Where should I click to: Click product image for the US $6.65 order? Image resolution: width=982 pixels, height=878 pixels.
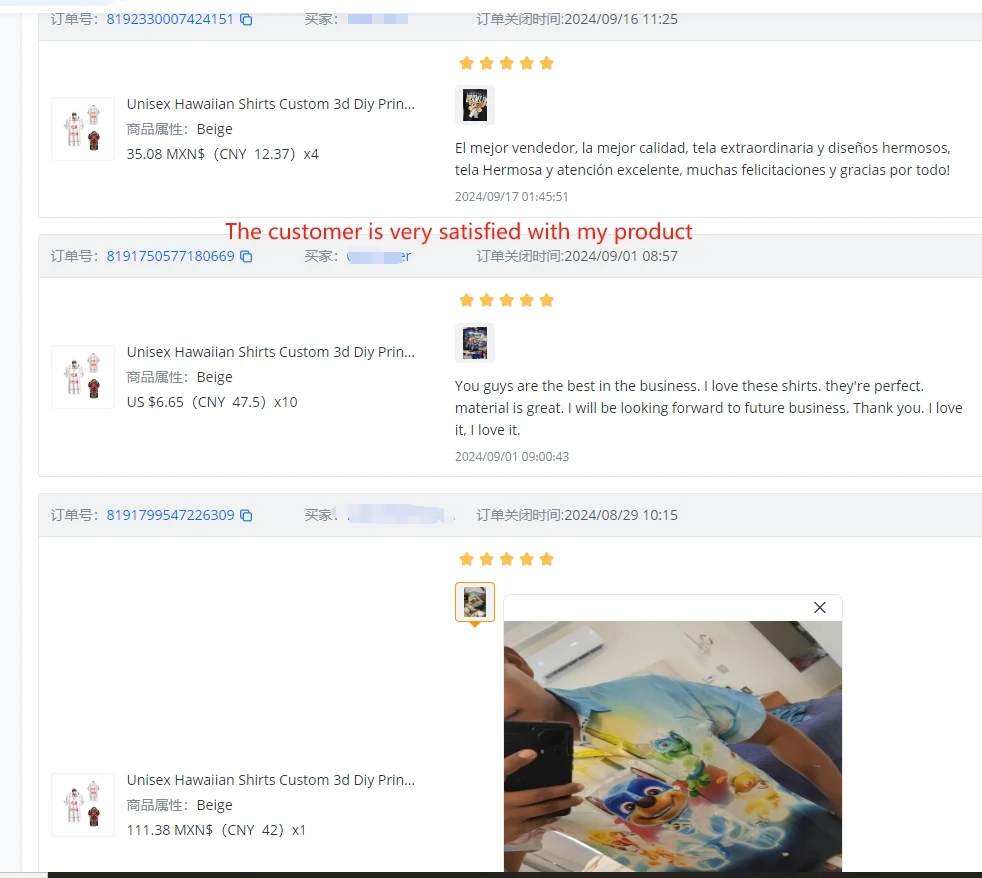83,377
